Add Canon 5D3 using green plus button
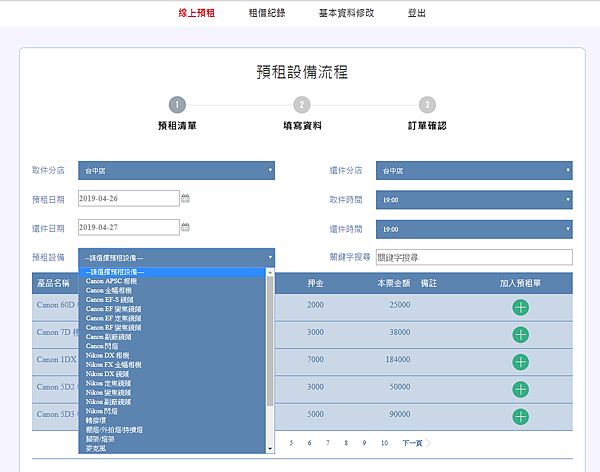Screen dimensions: 600x472 [520, 415]
